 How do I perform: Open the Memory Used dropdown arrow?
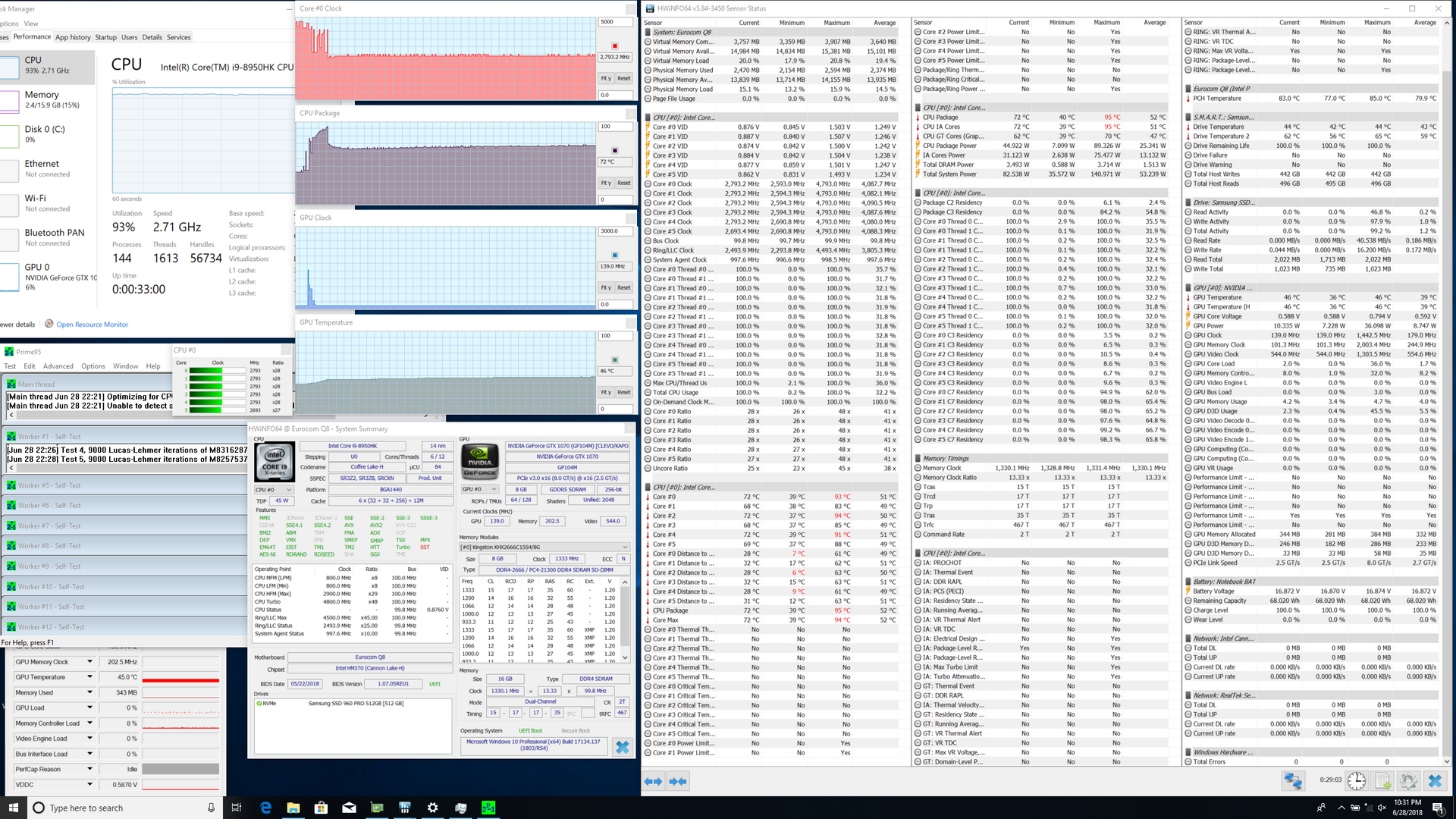coord(89,692)
